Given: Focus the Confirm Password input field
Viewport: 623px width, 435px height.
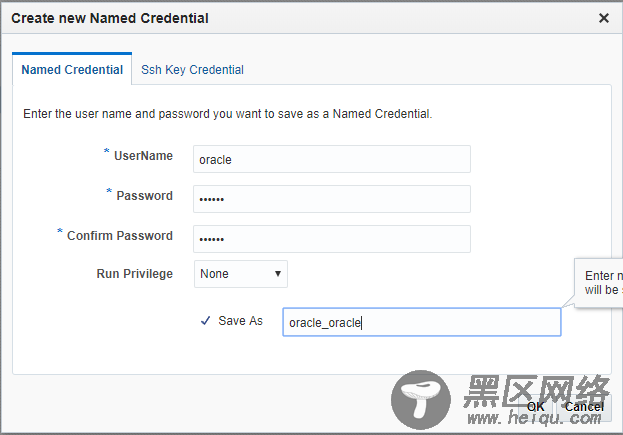Looking at the screenshot, I should [x=332, y=239].
